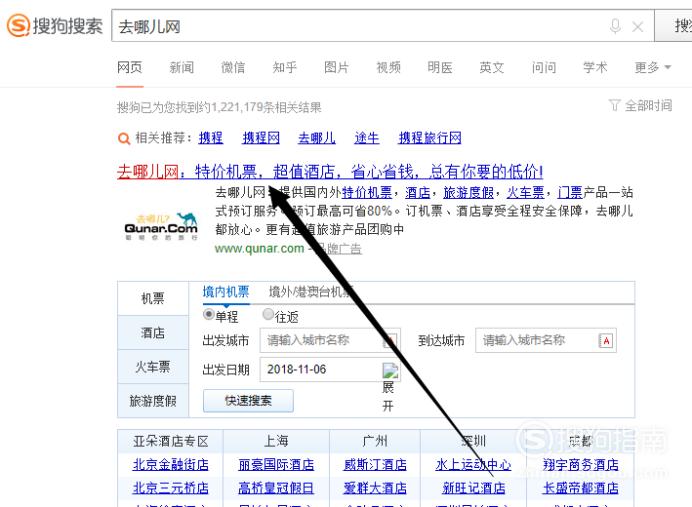Select the 单程 radio button
The width and height of the screenshot is (692, 507).
click(208, 315)
